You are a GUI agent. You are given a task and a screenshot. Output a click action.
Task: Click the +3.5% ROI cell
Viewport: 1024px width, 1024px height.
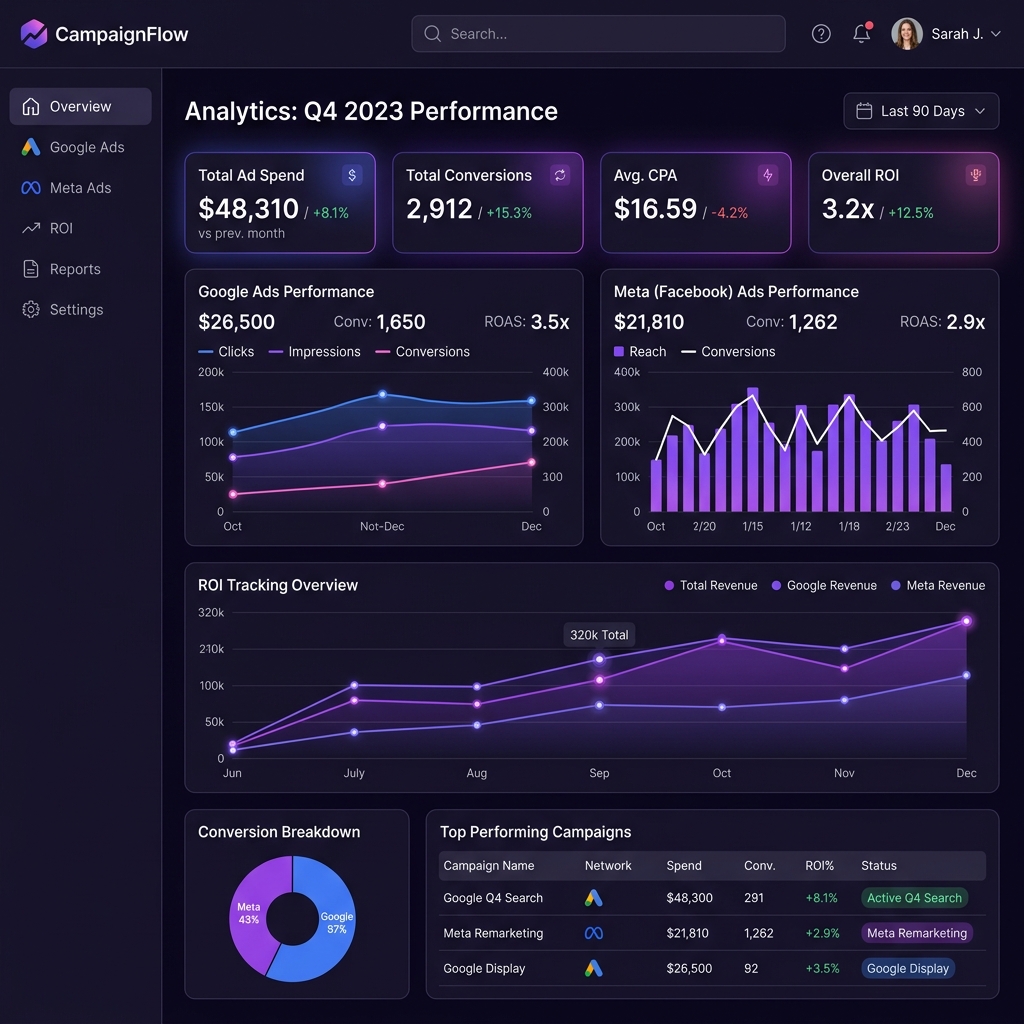pos(822,968)
